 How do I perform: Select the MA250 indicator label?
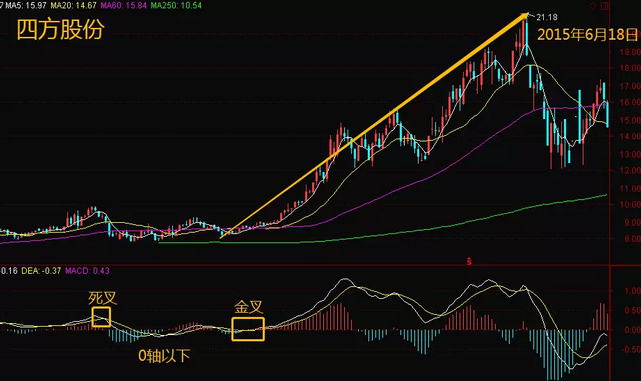pos(176,5)
